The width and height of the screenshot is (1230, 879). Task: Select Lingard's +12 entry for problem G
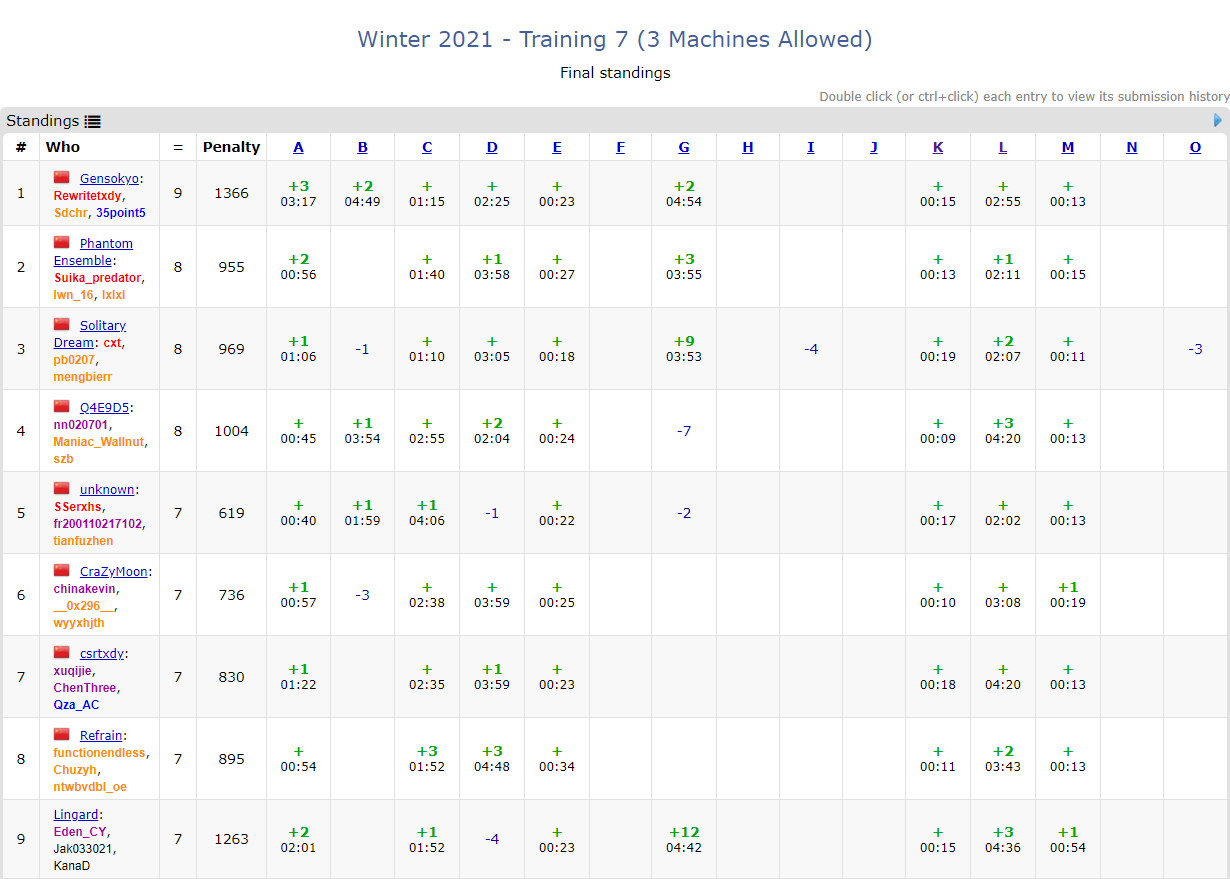[x=684, y=839]
